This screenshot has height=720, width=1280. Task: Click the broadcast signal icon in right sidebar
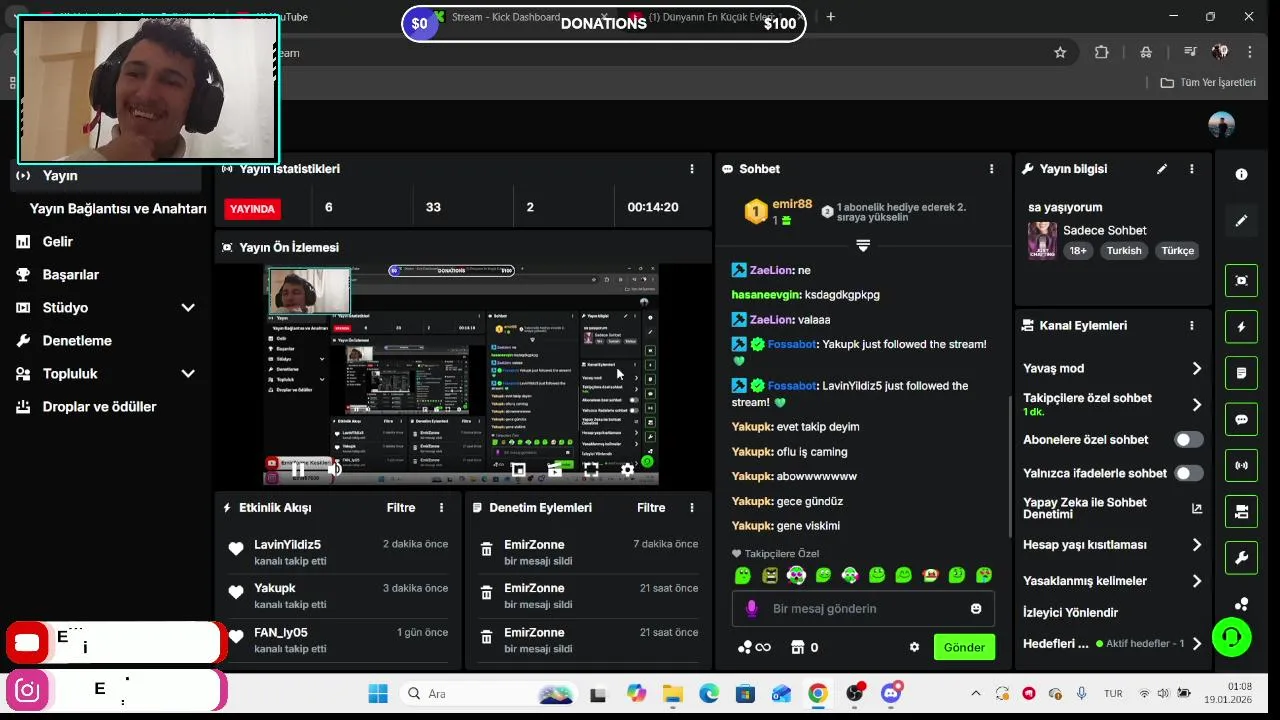coord(1241,466)
